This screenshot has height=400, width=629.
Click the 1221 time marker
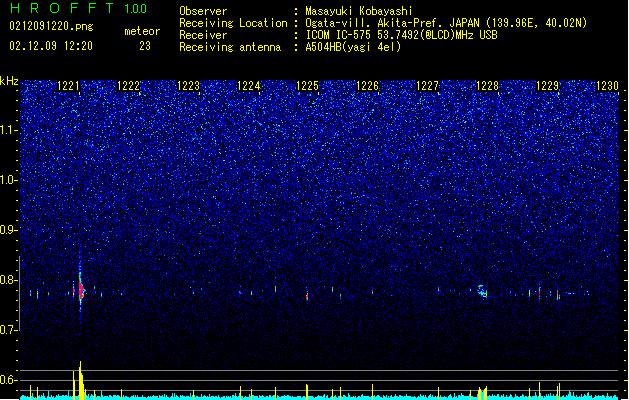(68, 86)
